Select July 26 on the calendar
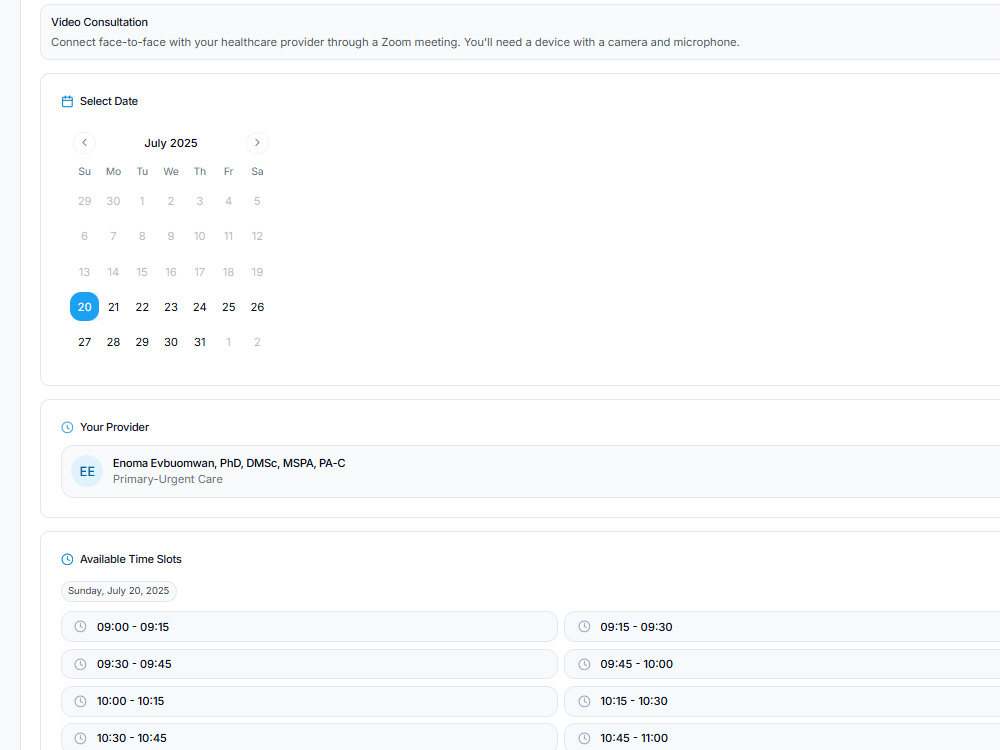 pos(257,307)
